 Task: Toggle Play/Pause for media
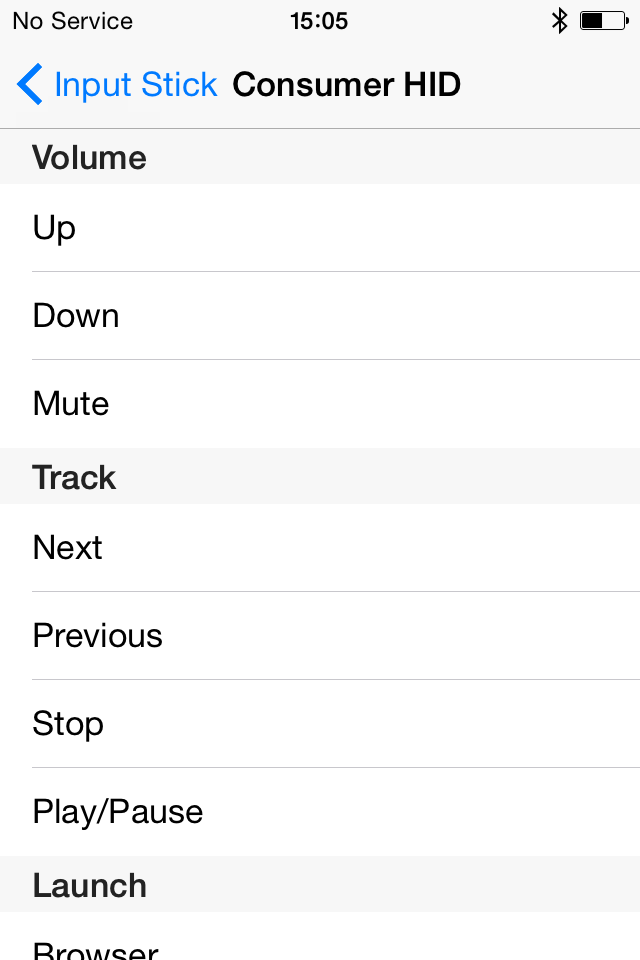point(320,811)
